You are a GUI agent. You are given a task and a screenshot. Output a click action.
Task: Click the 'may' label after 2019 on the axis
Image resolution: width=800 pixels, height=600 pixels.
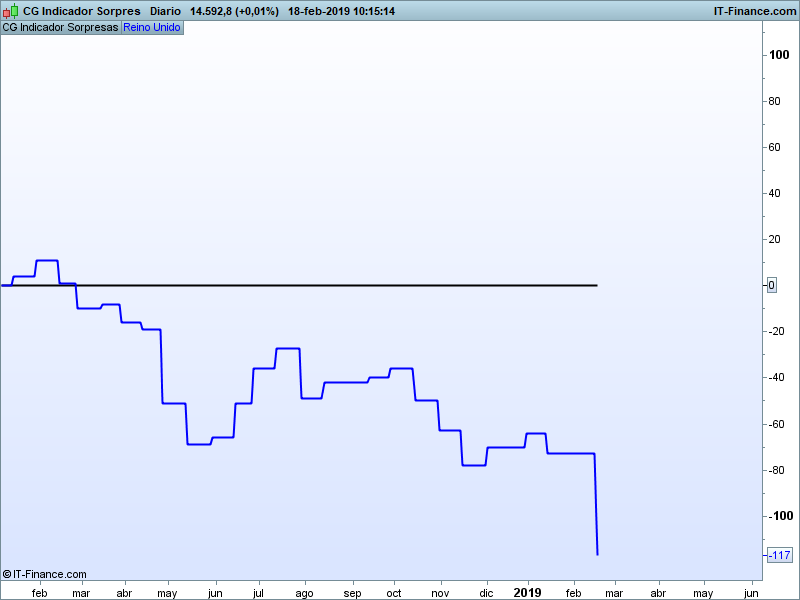point(703,593)
